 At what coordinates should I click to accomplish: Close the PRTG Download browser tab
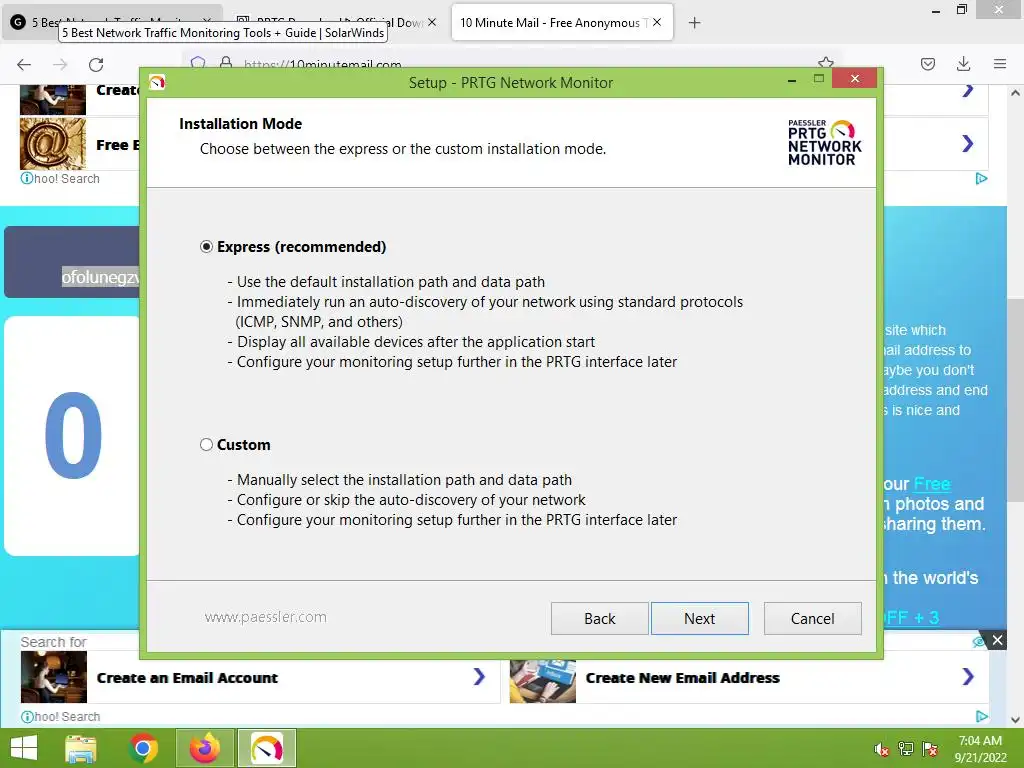coord(432,22)
